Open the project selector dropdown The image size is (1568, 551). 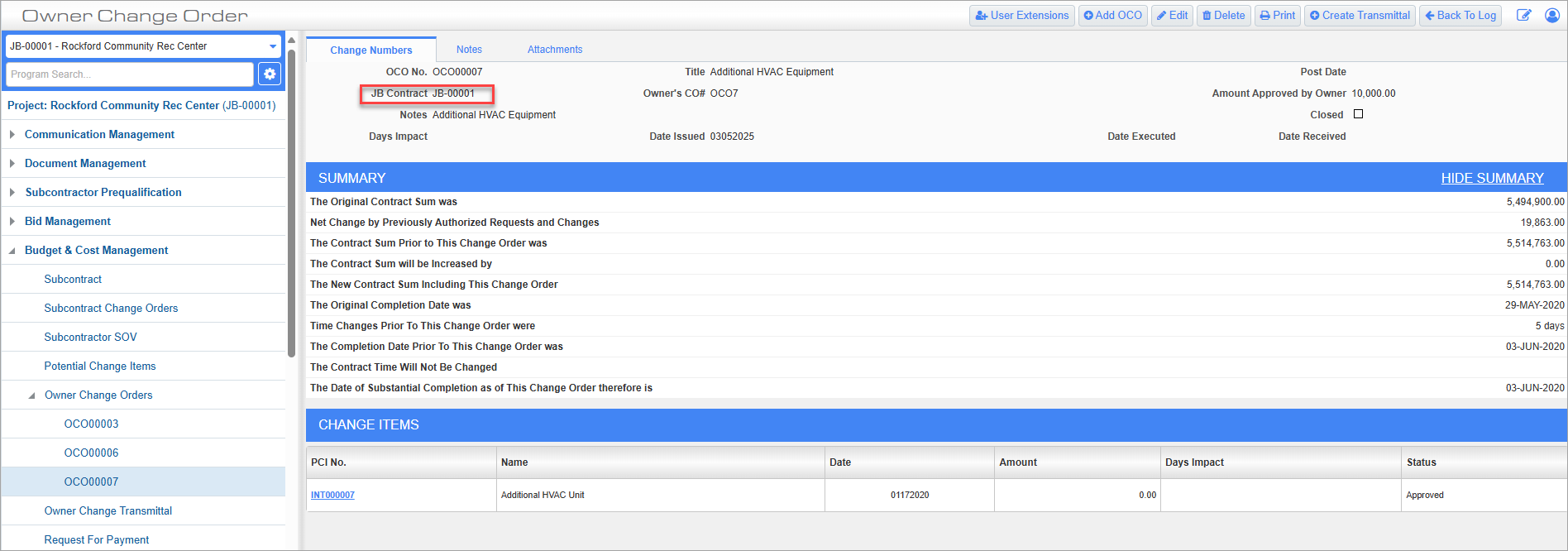coord(273,46)
